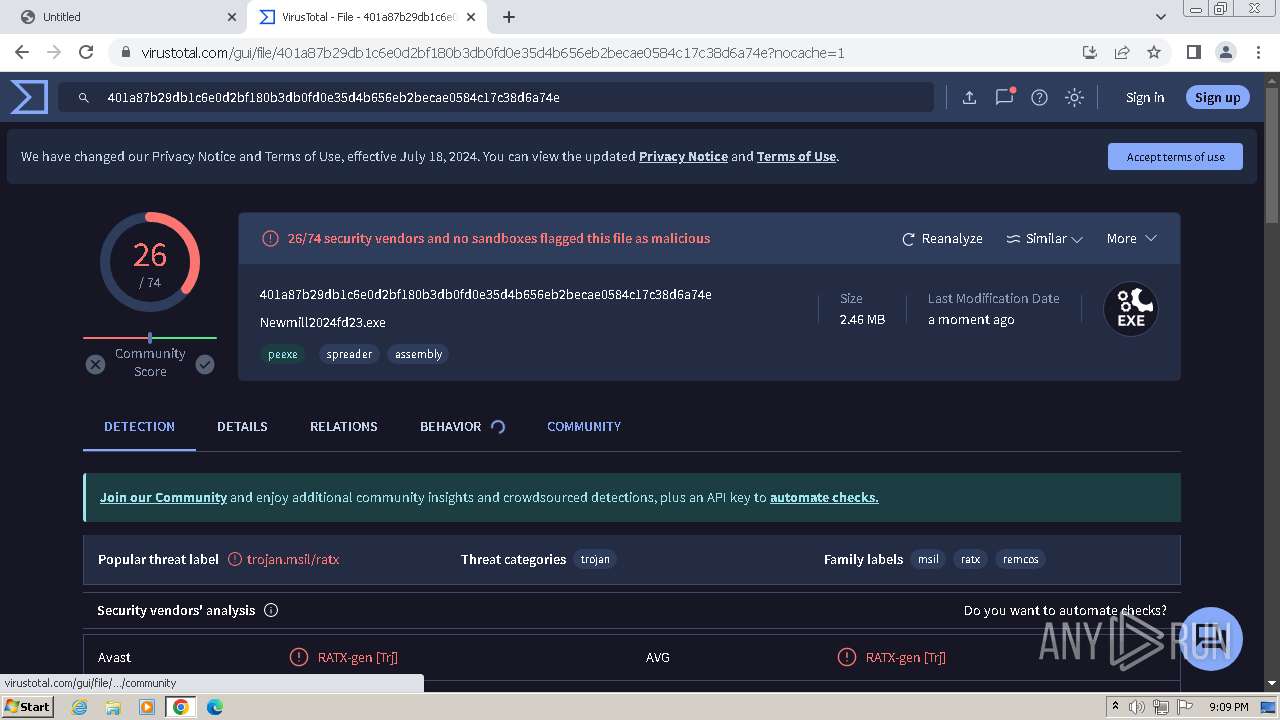Click the EXE file type icon
Screen dimensions: 1280x720
pos(1131,309)
